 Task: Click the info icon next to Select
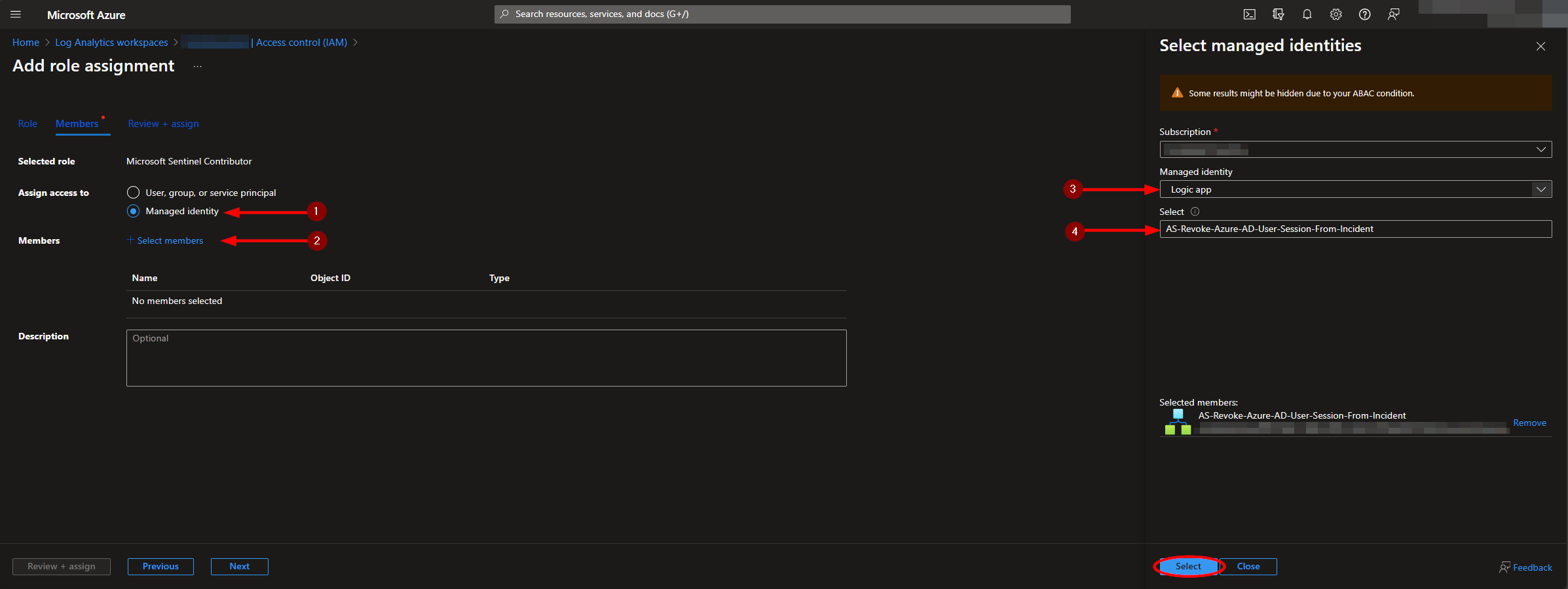pyautogui.click(x=1195, y=212)
